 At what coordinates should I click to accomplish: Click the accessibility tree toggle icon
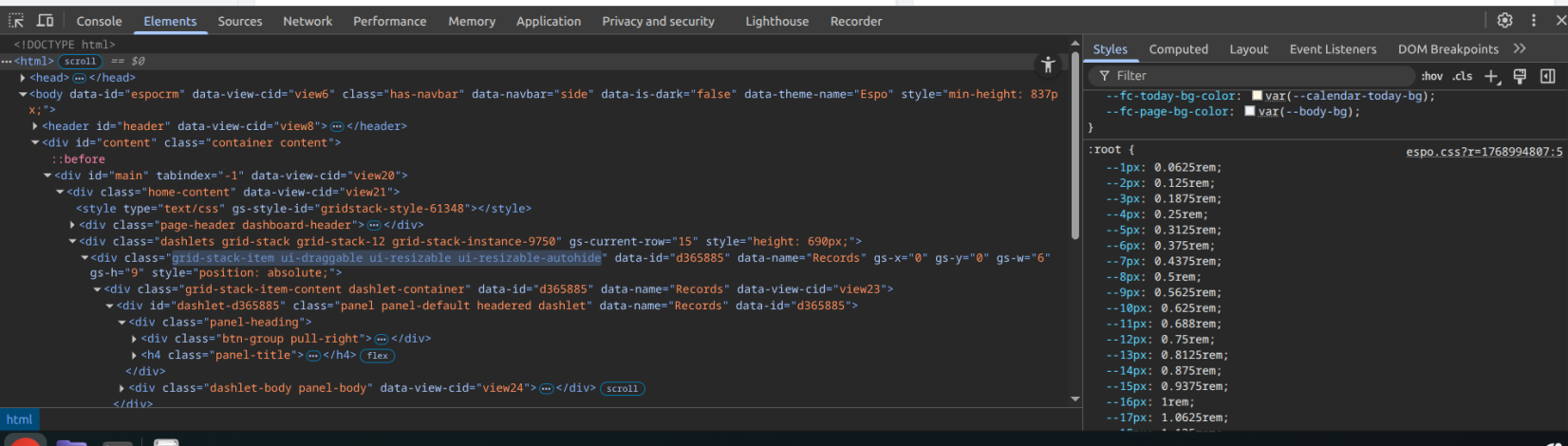[x=1048, y=65]
